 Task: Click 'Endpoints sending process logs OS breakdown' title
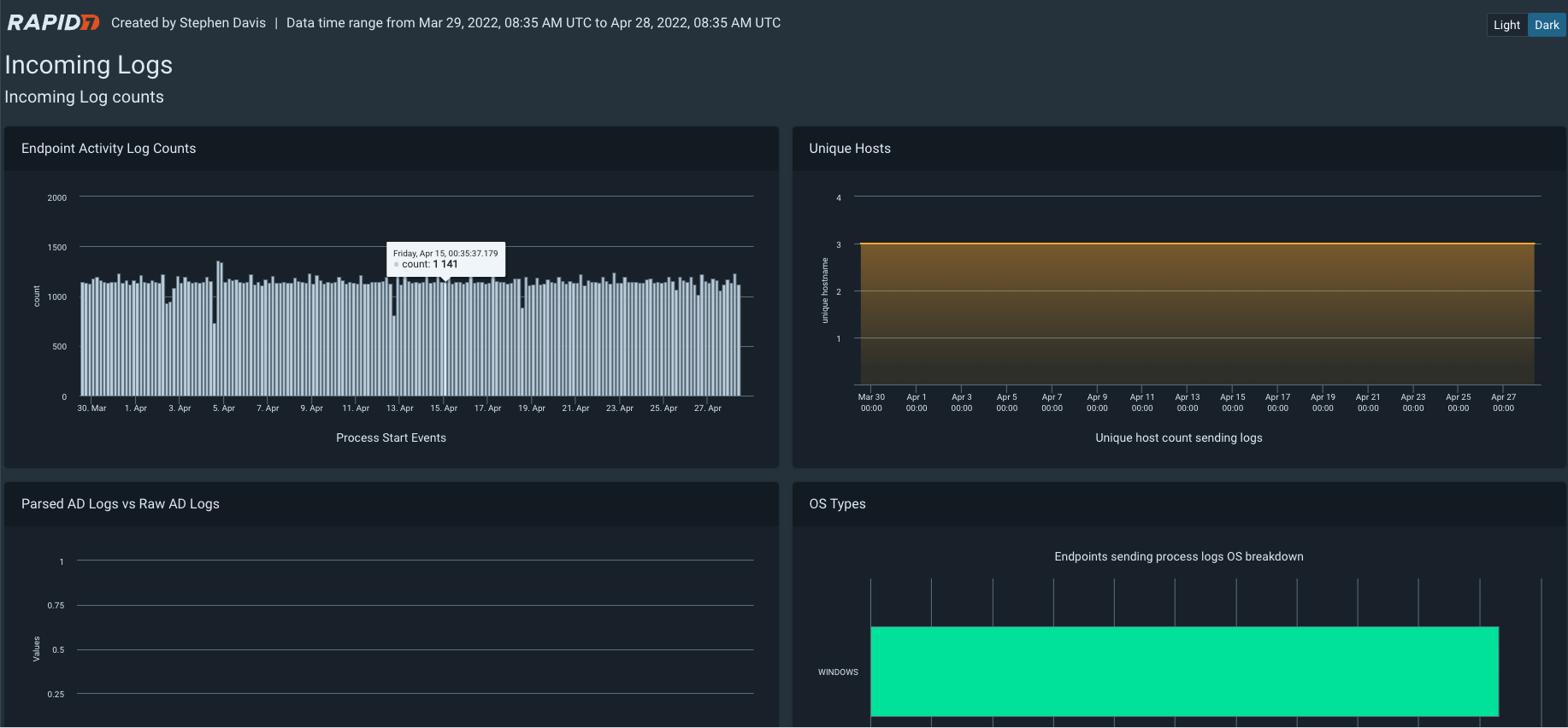(x=1178, y=556)
